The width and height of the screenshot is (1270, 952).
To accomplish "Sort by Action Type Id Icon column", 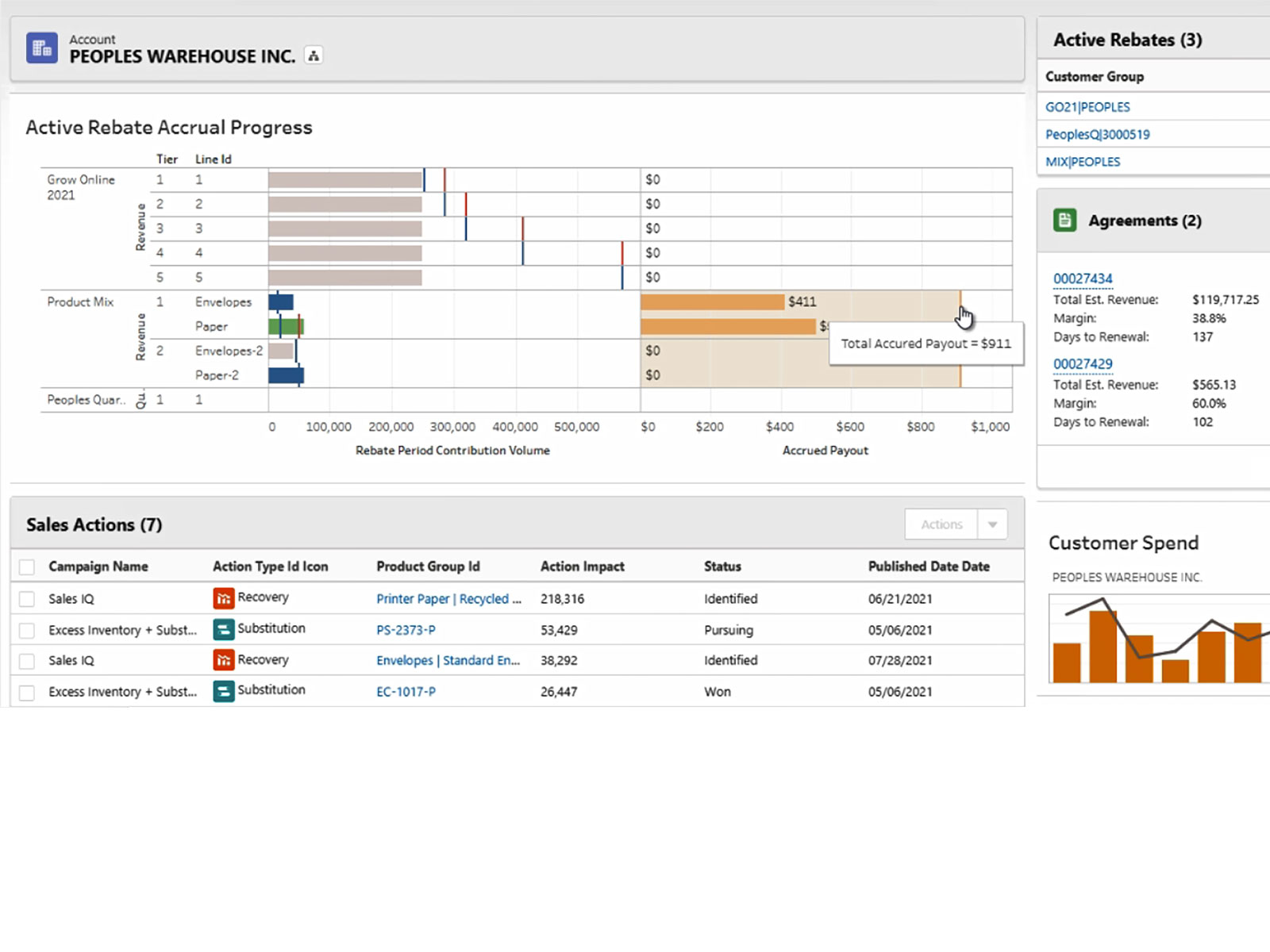I will (x=270, y=566).
